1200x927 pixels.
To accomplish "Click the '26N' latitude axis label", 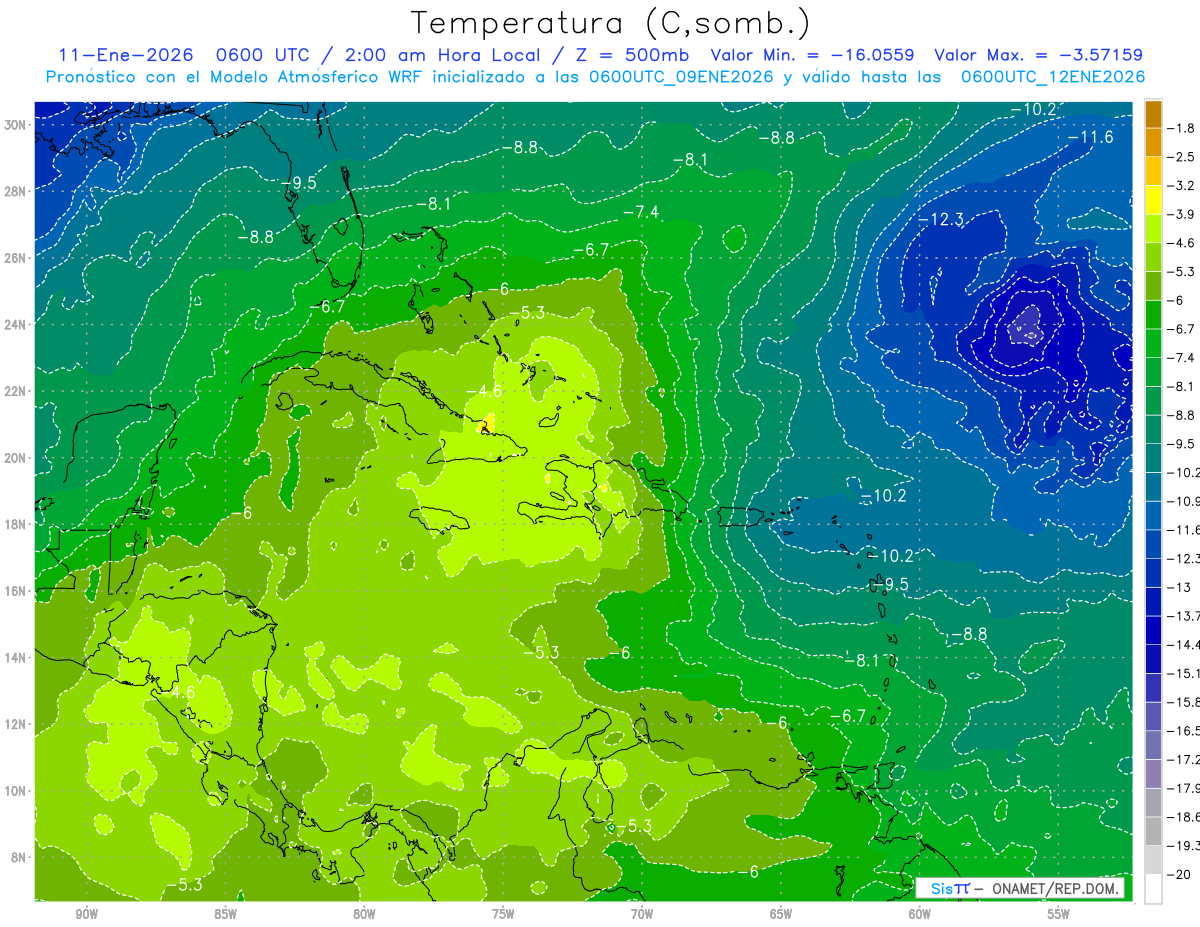I will tap(17, 257).
